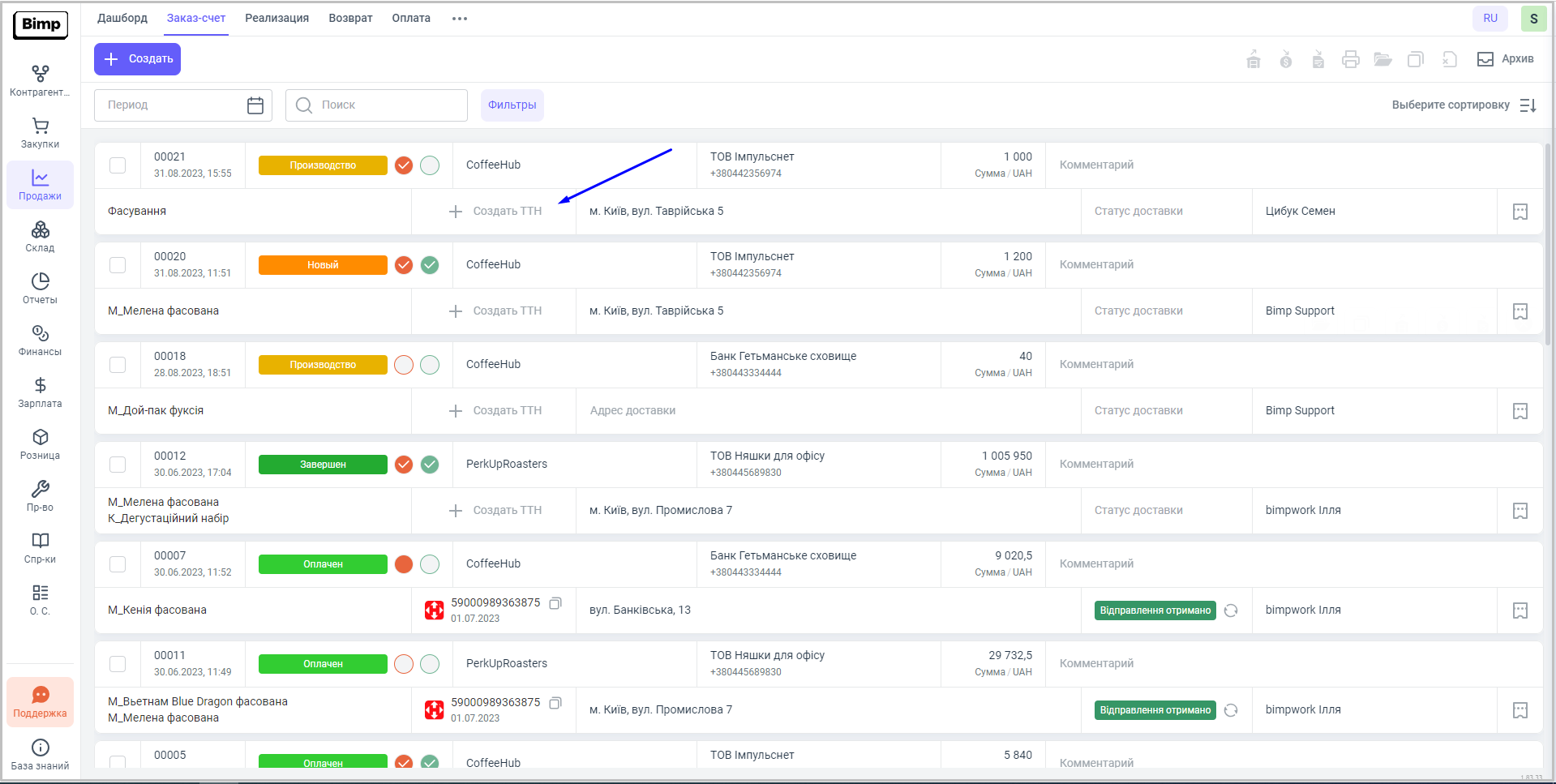Open the Финансы sidebar section
The width and height of the screenshot is (1556, 784).
40,341
